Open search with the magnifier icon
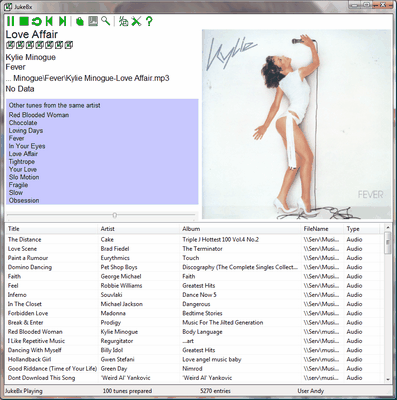 click(x=106, y=21)
